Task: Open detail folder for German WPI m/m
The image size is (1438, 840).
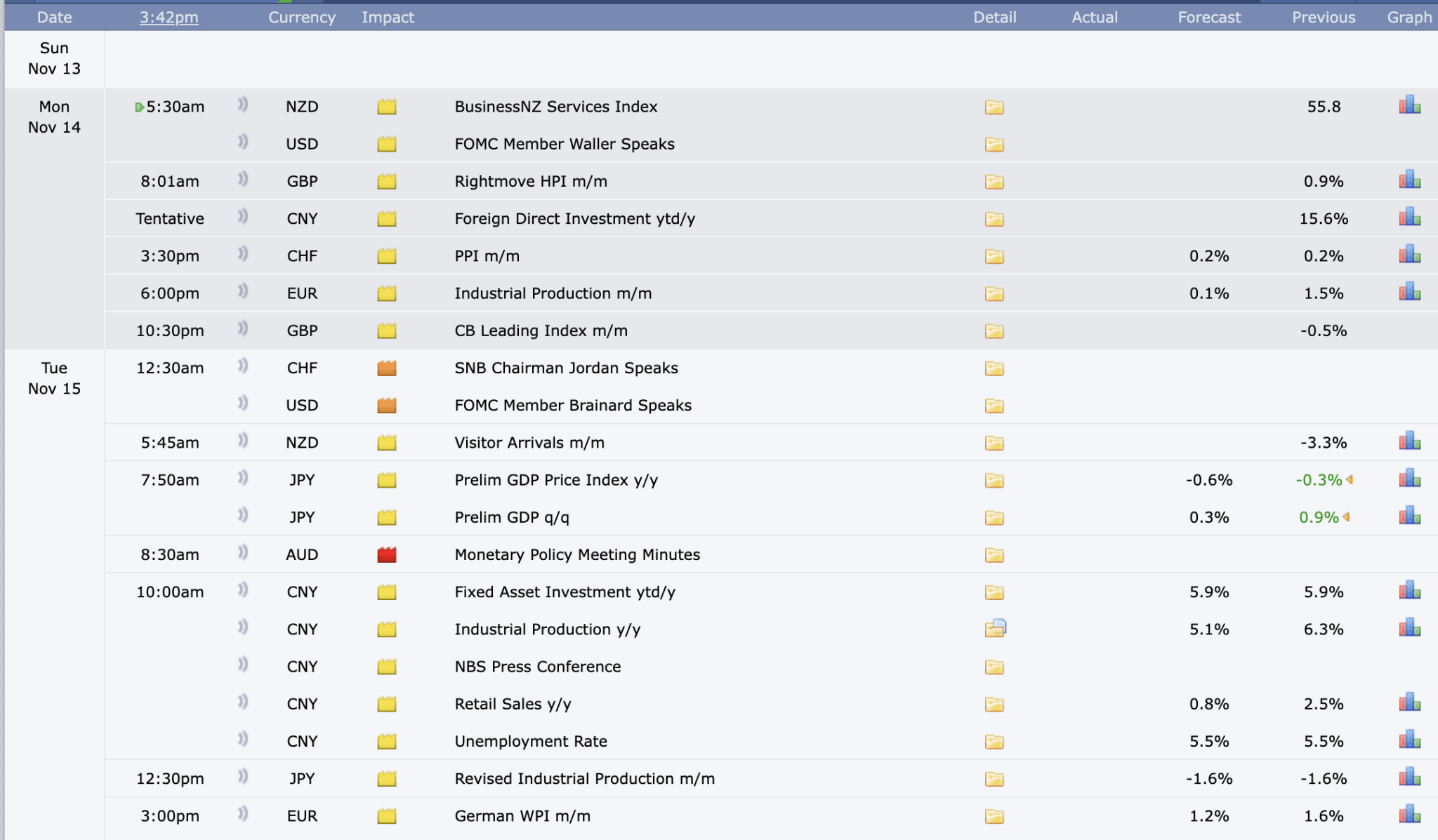Action: pyautogui.click(x=994, y=816)
